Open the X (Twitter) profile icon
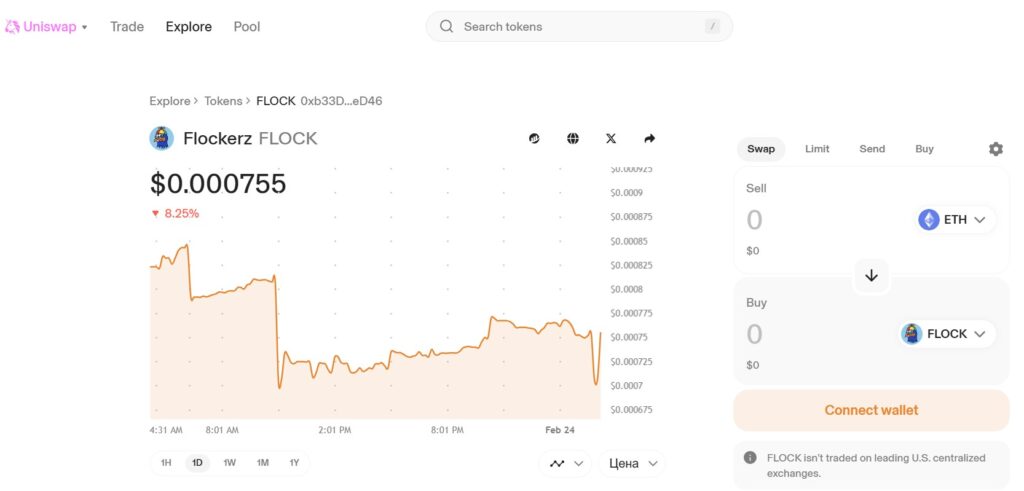 pos(611,138)
